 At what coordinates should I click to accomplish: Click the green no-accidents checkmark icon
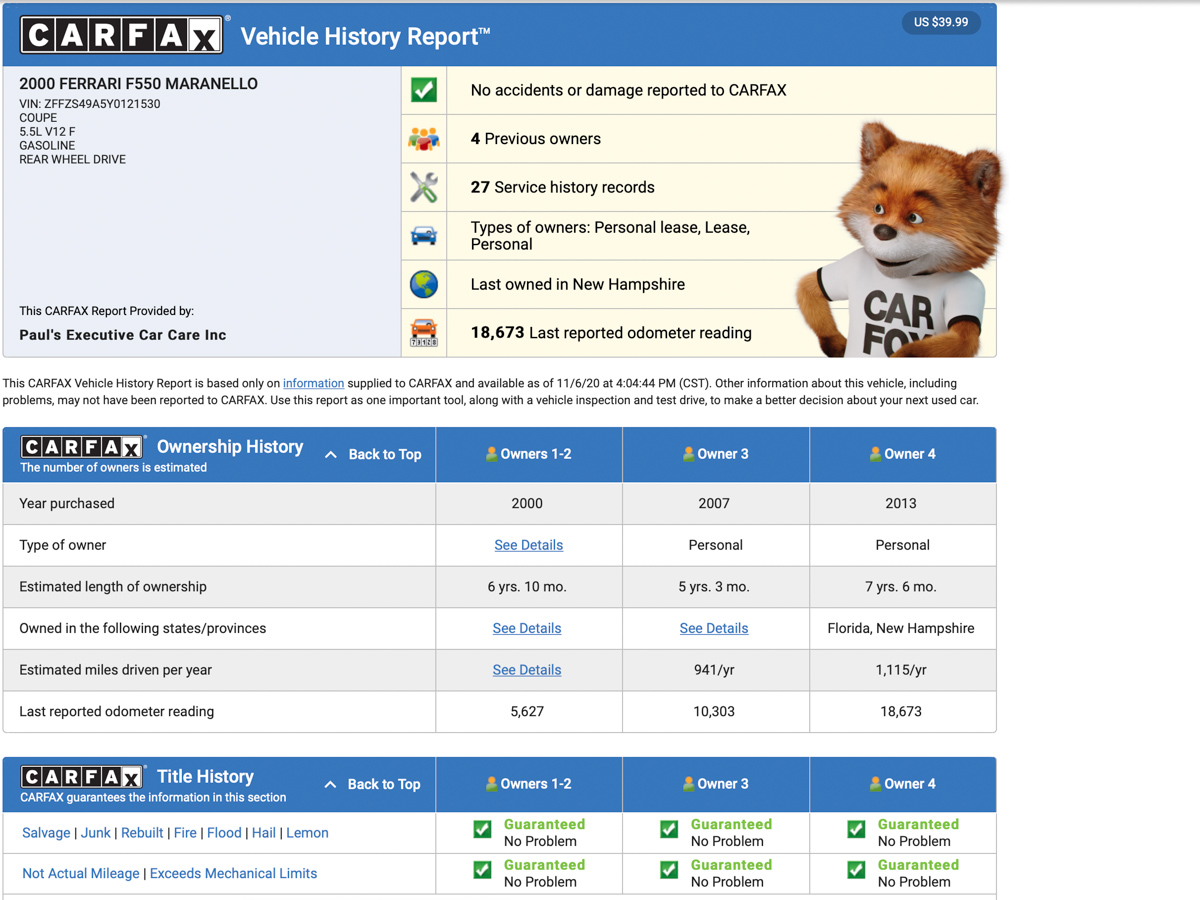tap(424, 90)
